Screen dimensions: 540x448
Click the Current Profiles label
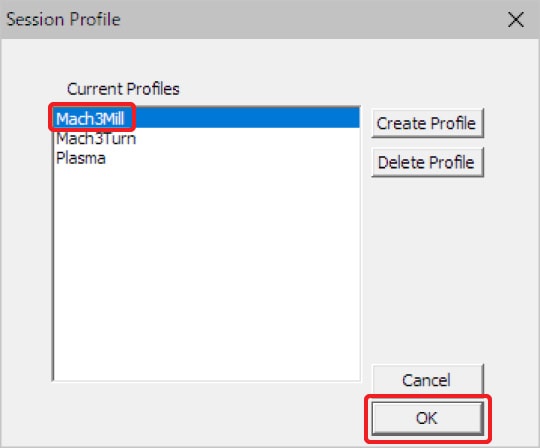(x=123, y=89)
